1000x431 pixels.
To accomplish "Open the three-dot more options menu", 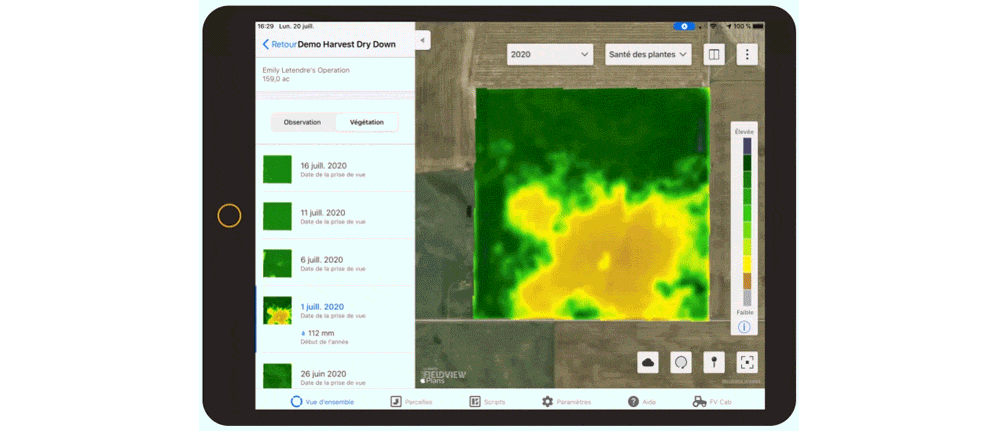I will click(747, 55).
